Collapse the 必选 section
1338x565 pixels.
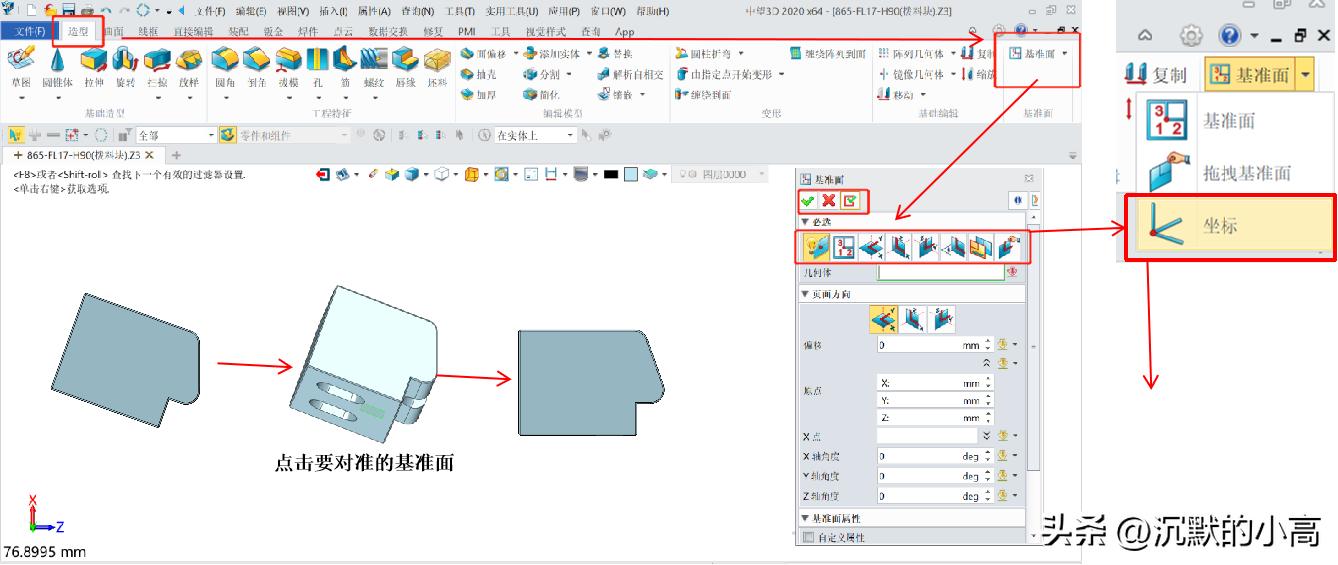(x=805, y=221)
